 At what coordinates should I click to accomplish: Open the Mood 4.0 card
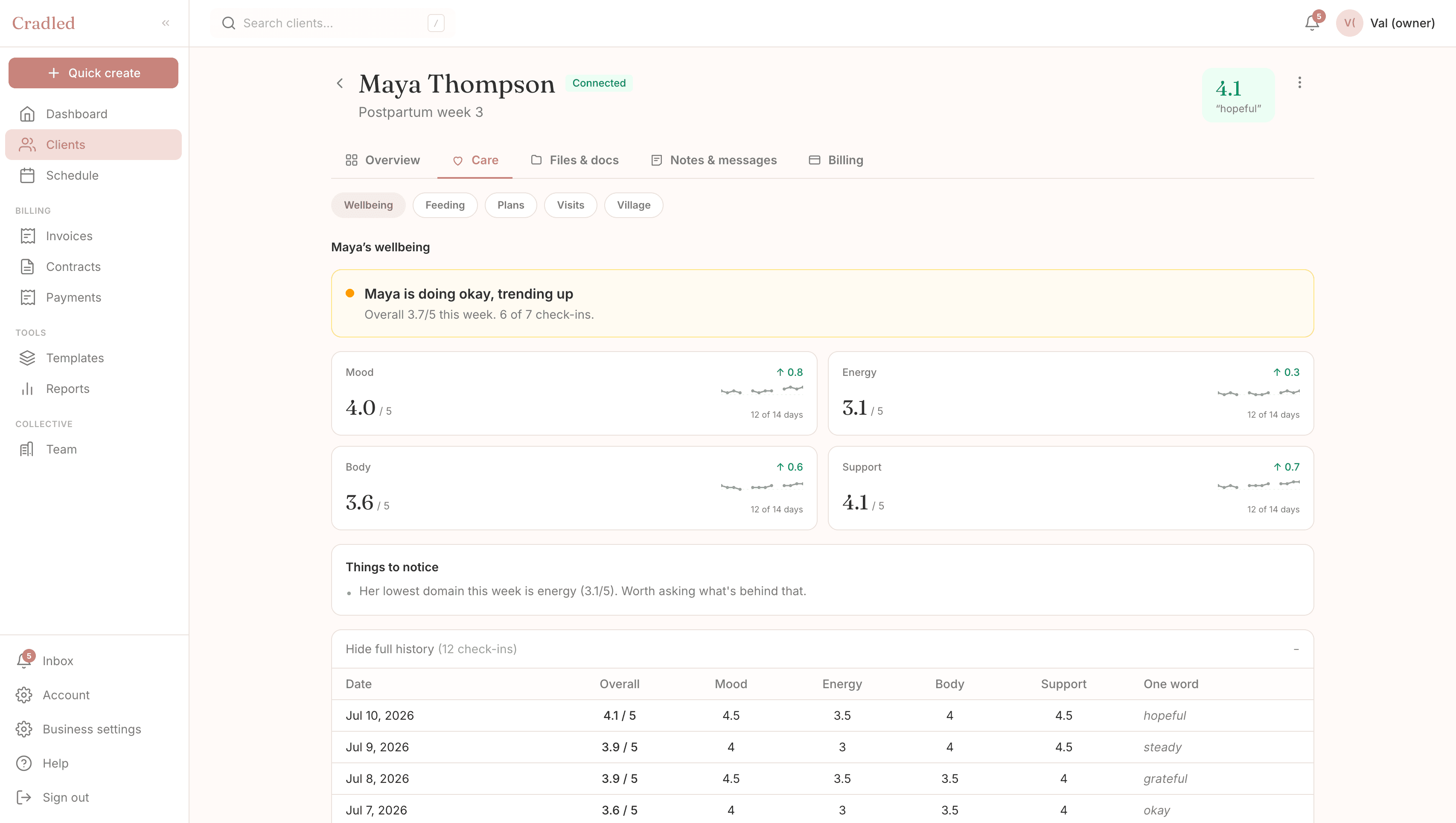pyautogui.click(x=574, y=393)
